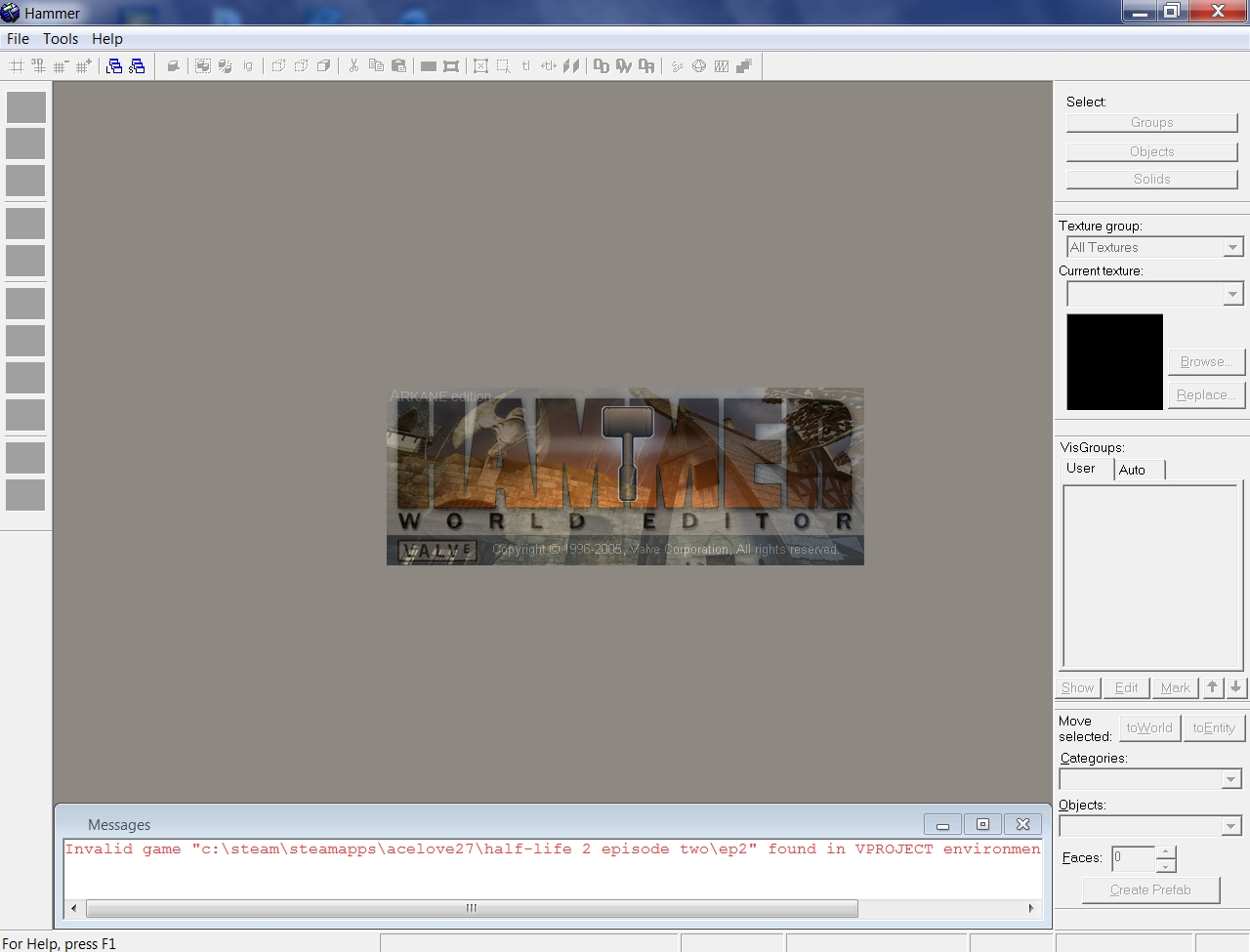Move VisGroup down with the down arrow
This screenshot has height=952, width=1250.
1236,687
